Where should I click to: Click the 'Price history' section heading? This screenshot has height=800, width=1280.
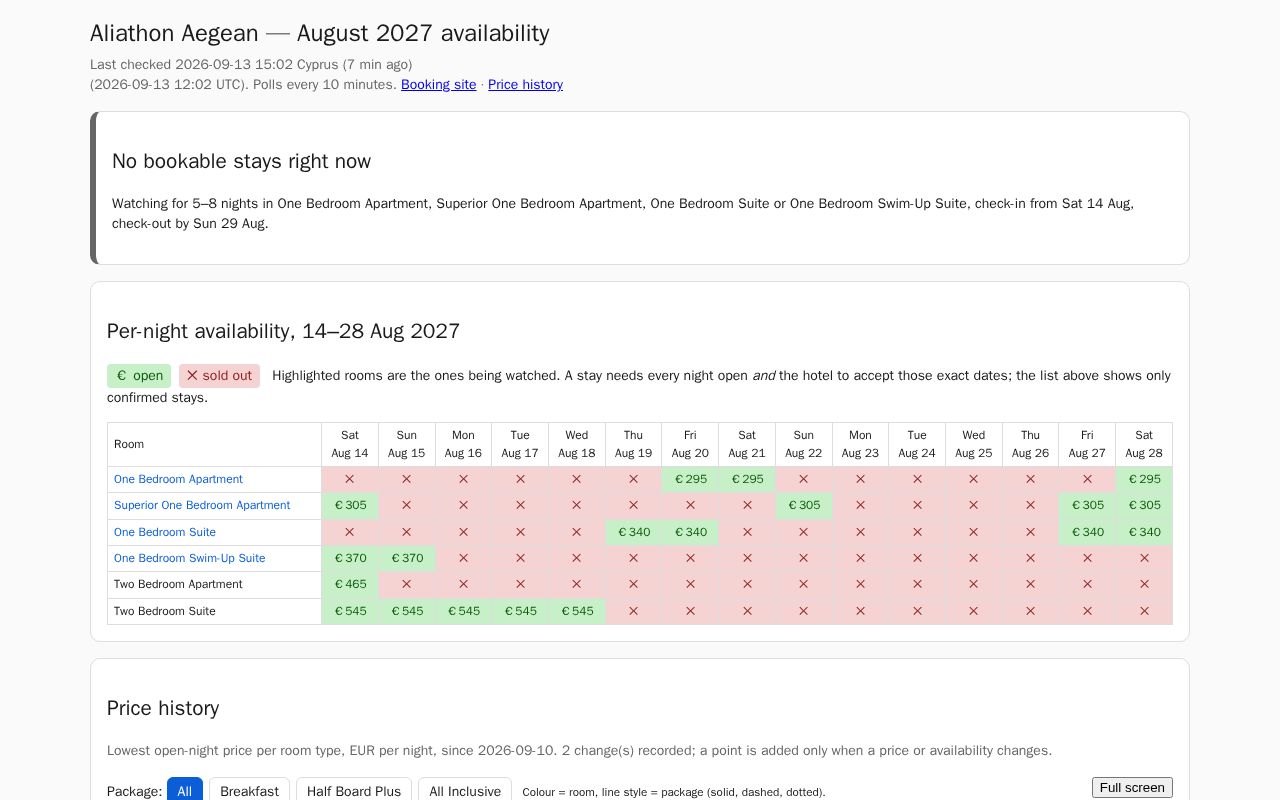pos(163,708)
